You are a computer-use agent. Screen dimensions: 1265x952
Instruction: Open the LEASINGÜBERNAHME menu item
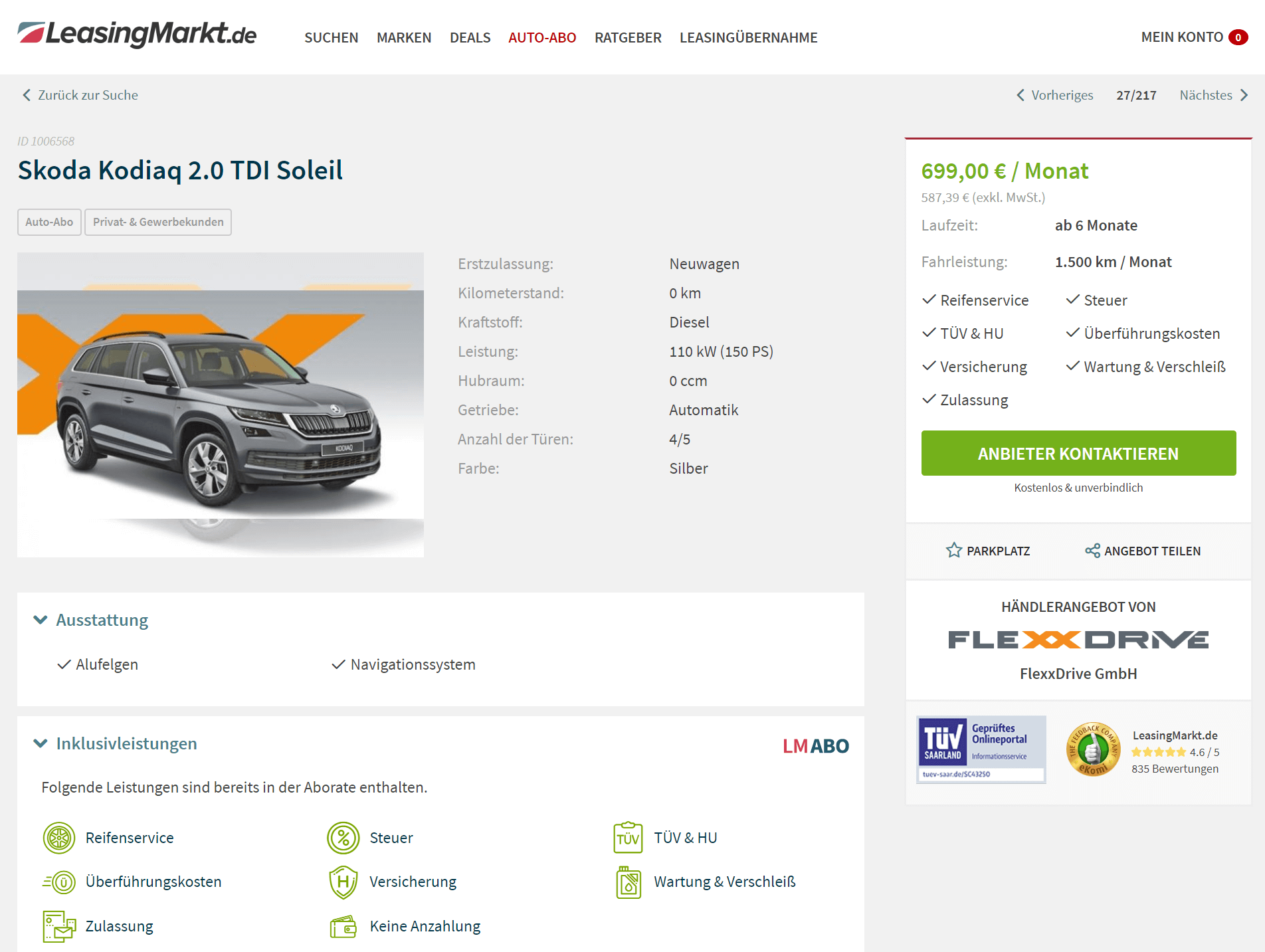click(748, 38)
